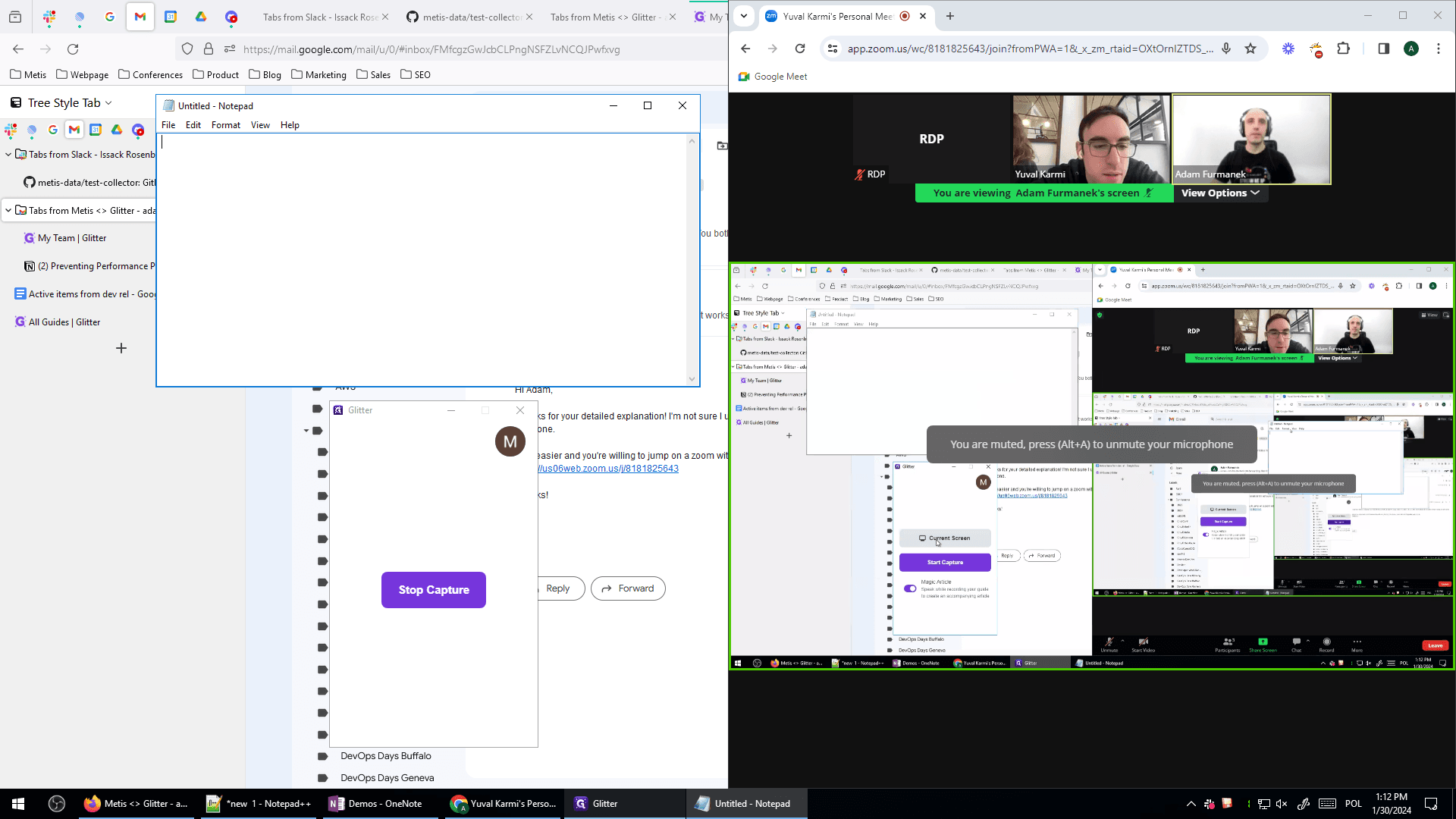Screen dimensions: 1456x819
Task: Open the Edit menu in Notepad
Action: [193, 125]
